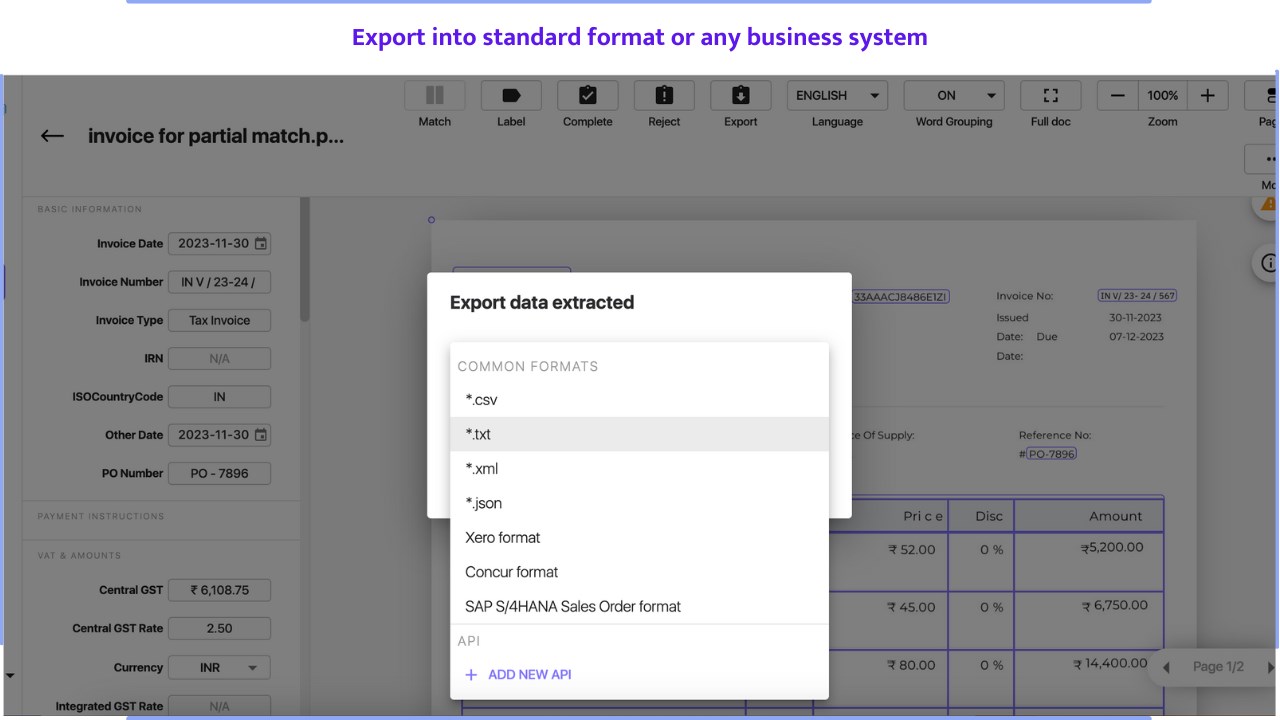Open Invoice Date calendar picker icon
The image size is (1280, 720).
[261, 243]
